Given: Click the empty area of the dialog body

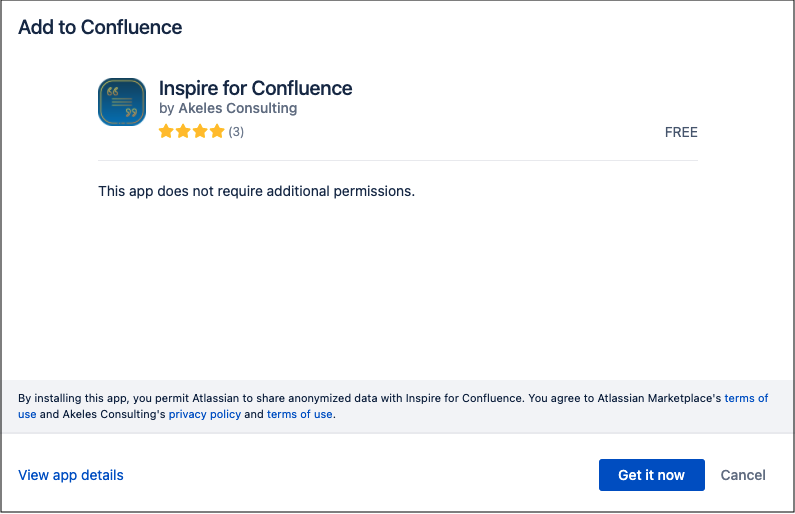Looking at the screenshot, I should [397, 290].
